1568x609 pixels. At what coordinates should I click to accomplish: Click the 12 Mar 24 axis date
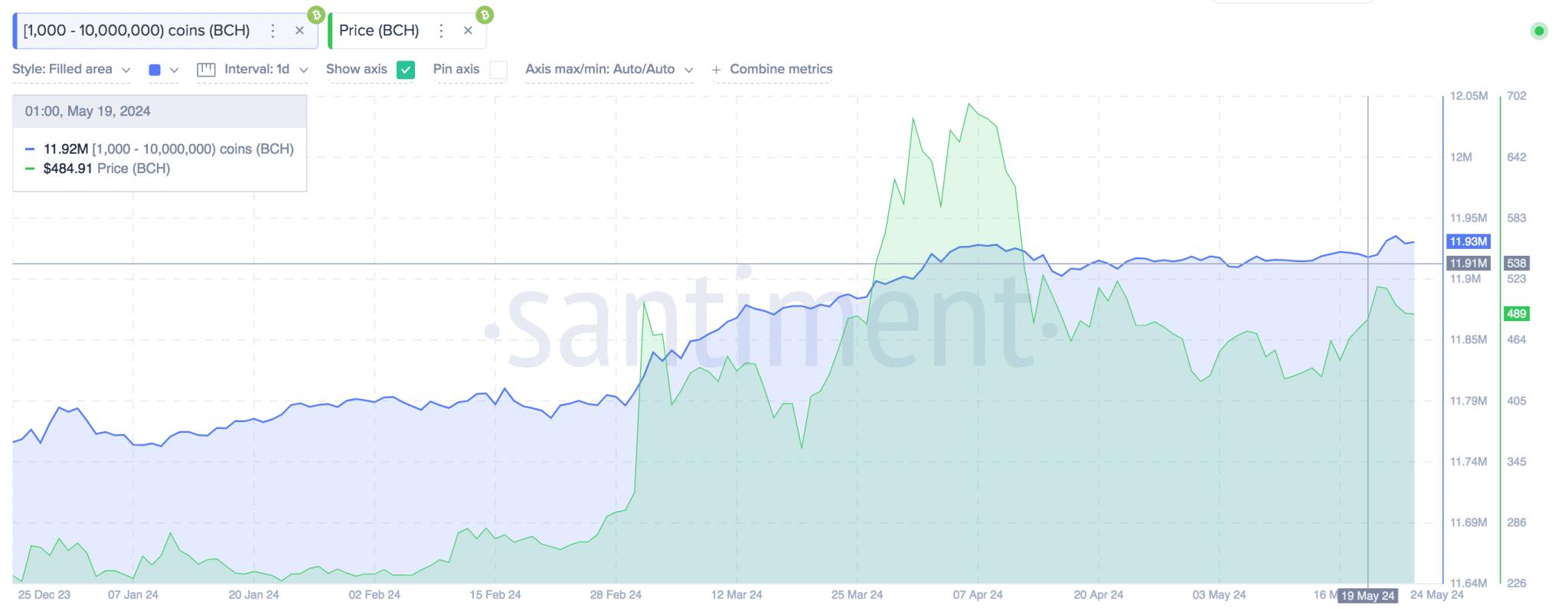point(737,594)
